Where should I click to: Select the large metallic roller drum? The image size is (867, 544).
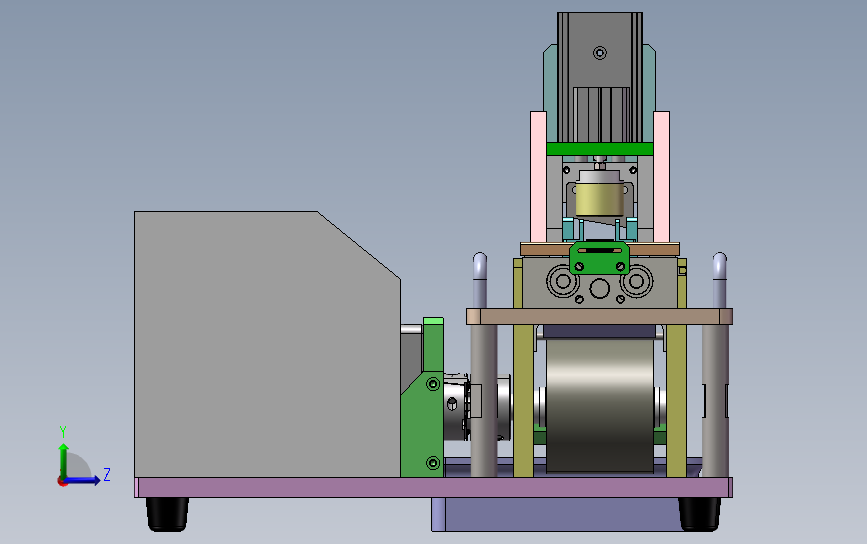pos(600,405)
